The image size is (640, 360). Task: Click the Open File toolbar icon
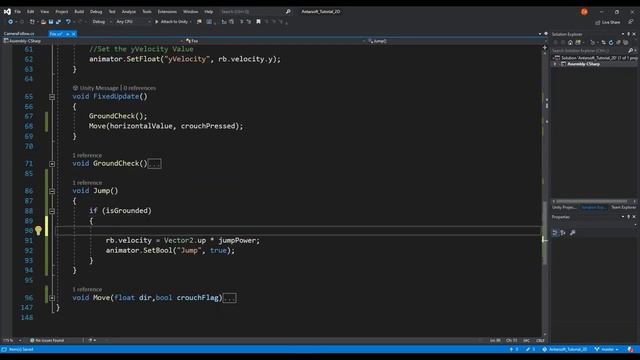43,22
